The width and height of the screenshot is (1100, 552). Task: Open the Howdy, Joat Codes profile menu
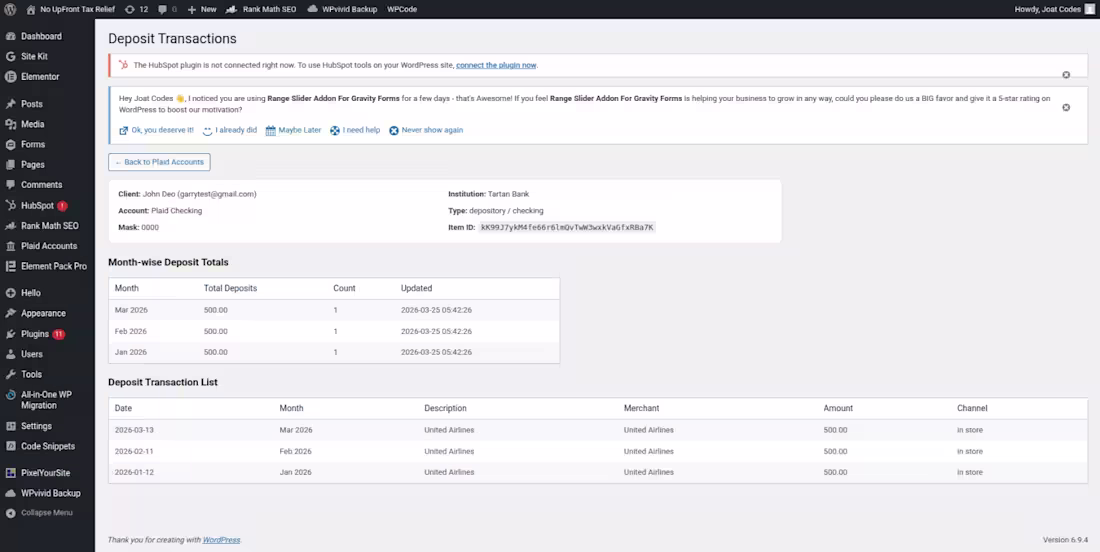pyautogui.click(x=1054, y=9)
